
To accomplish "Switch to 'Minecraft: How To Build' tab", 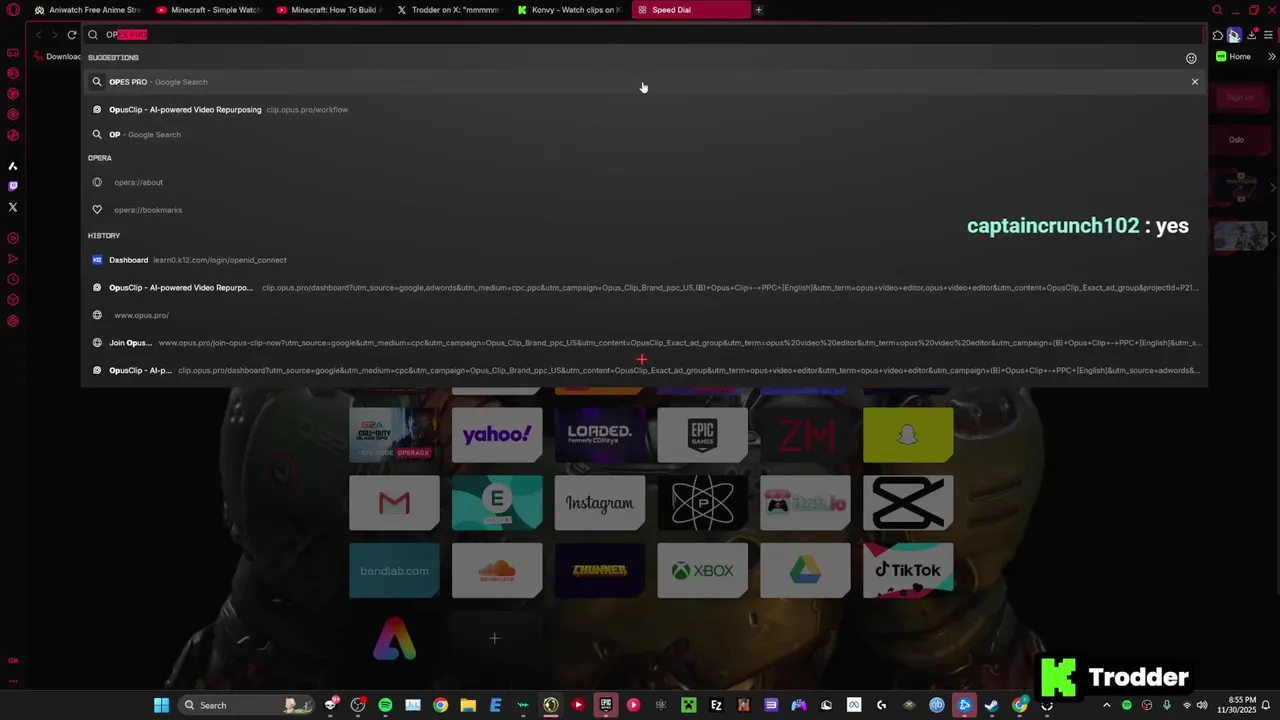I will click(329, 10).
